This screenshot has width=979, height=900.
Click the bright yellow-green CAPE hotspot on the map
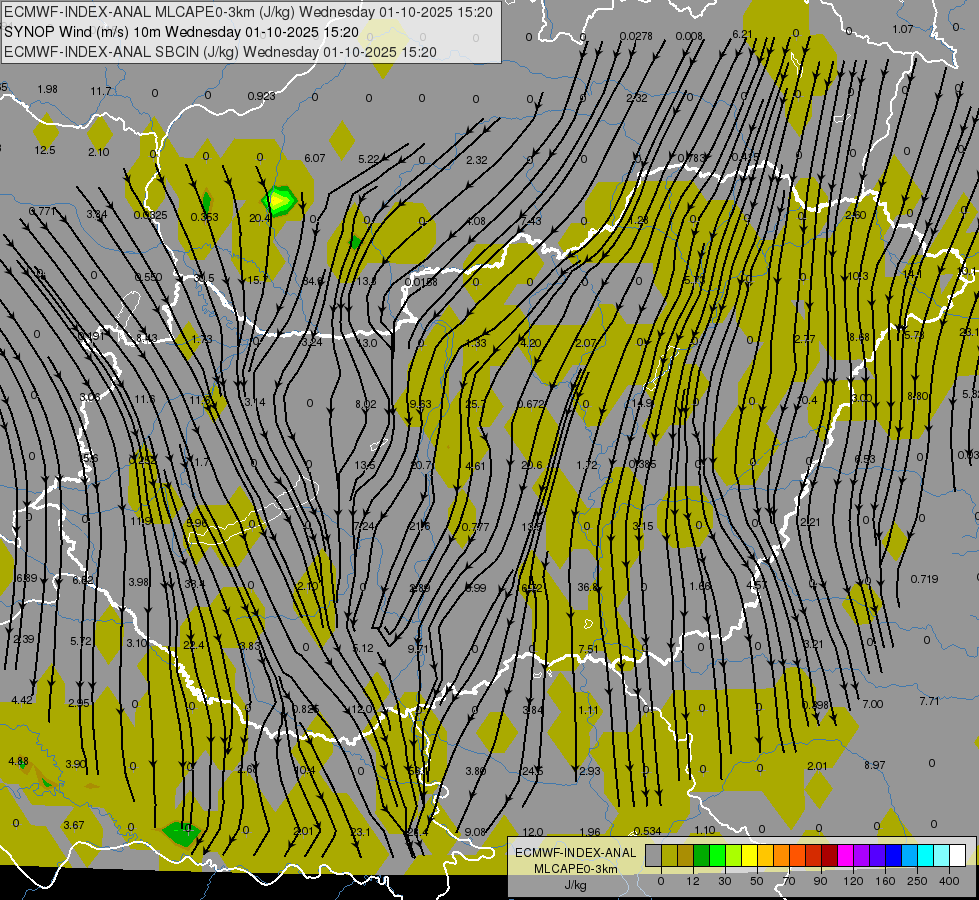[279, 201]
